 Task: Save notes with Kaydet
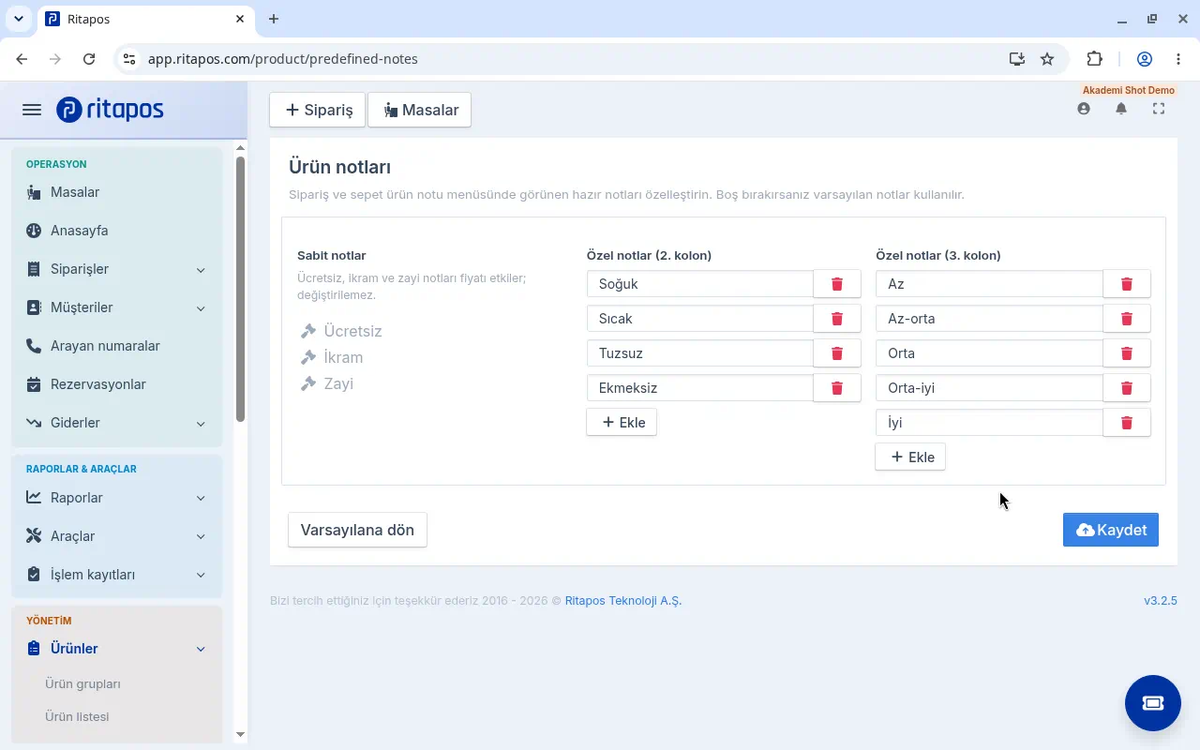[1111, 530]
